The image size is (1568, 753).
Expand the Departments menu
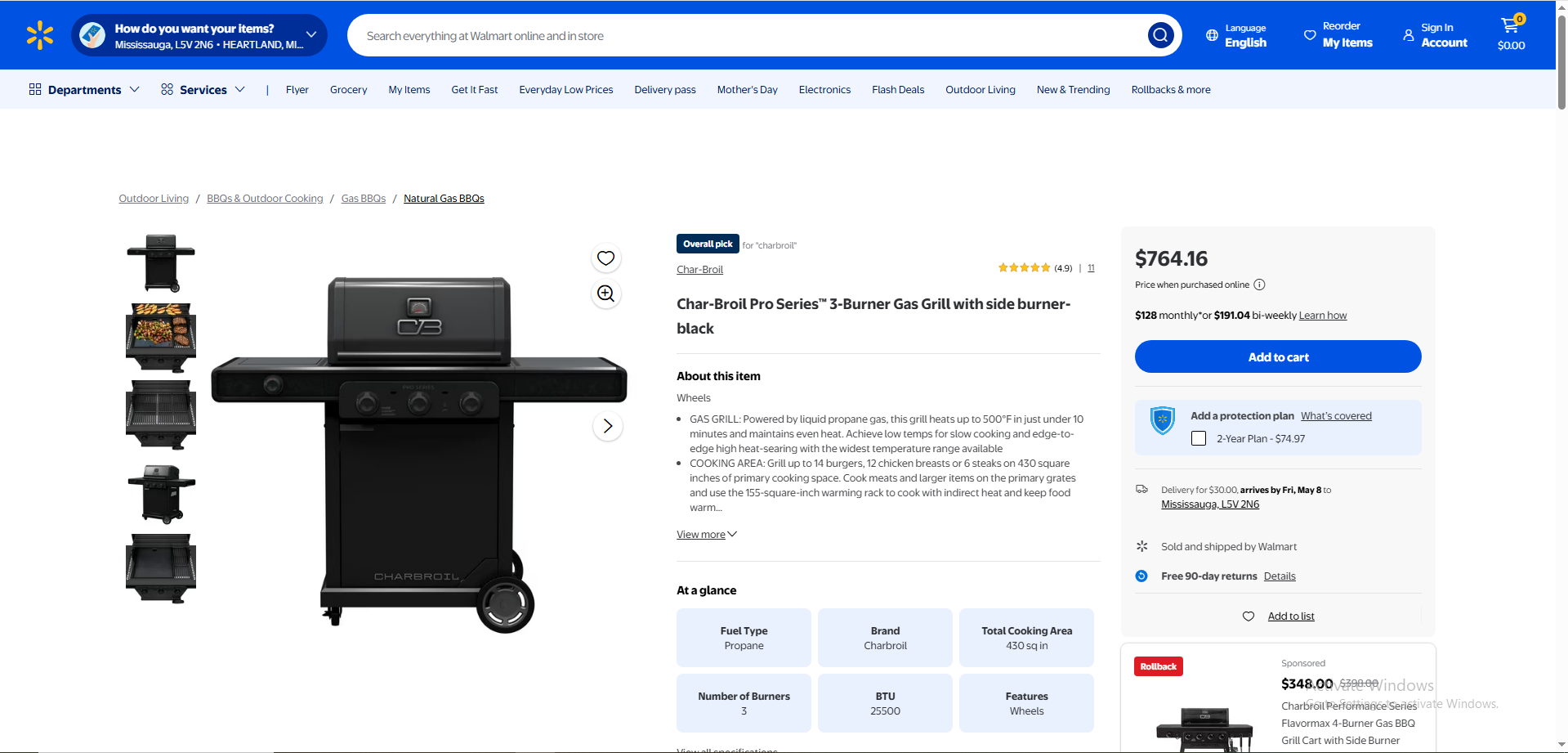coord(84,89)
